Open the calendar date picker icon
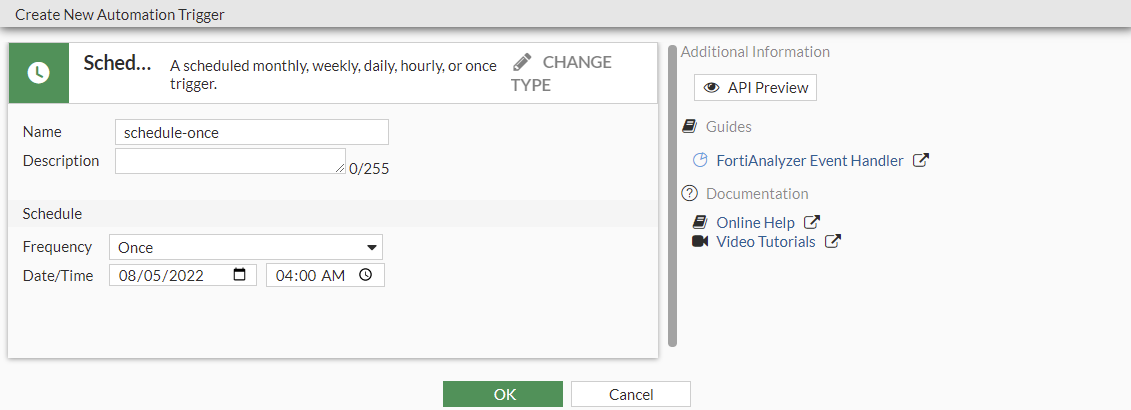The height and width of the screenshot is (410, 1131). [x=239, y=275]
